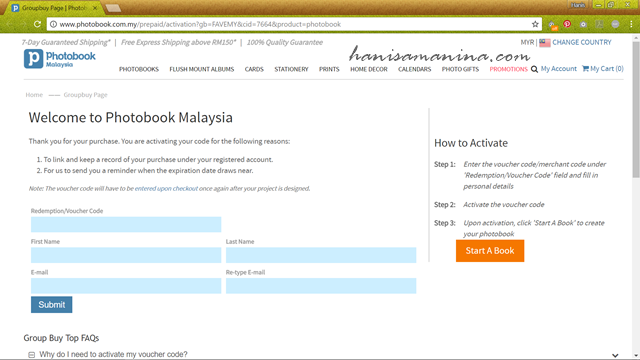This screenshot has height=360, width=640.
Task: Click the Photobook Malaysia logo
Action: (x=60, y=59)
